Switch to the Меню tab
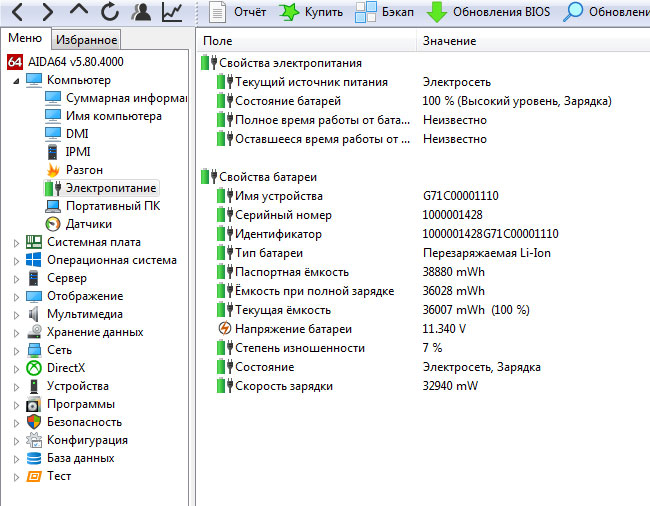The image size is (650, 506). point(25,38)
